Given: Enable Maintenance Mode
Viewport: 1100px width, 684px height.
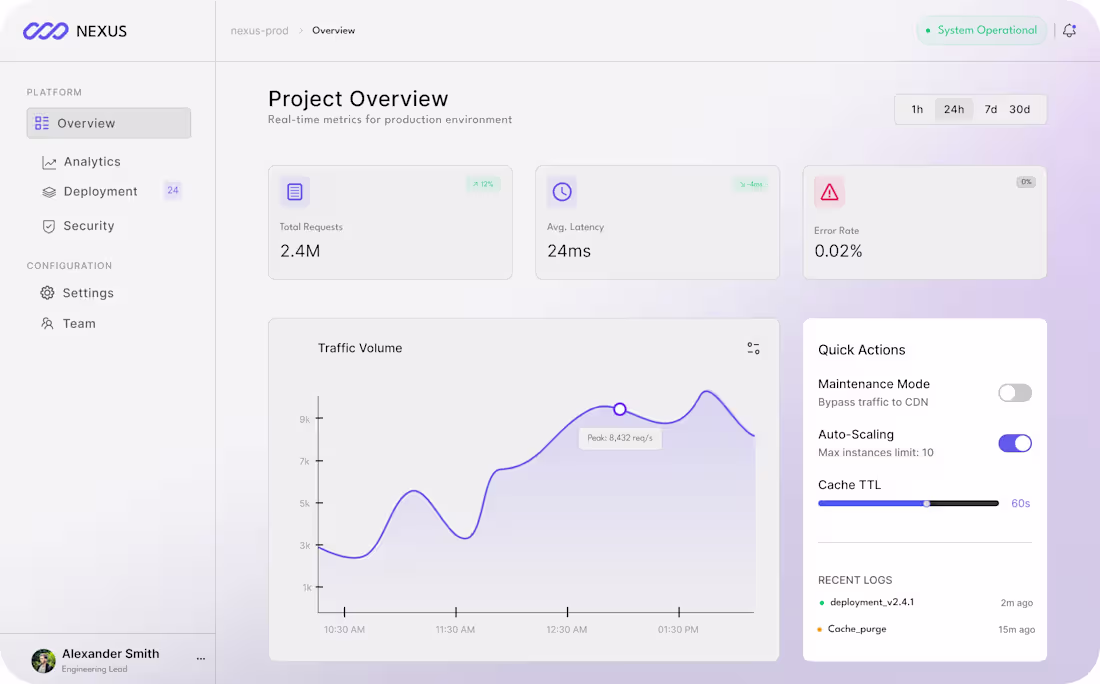Looking at the screenshot, I should (x=1014, y=393).
